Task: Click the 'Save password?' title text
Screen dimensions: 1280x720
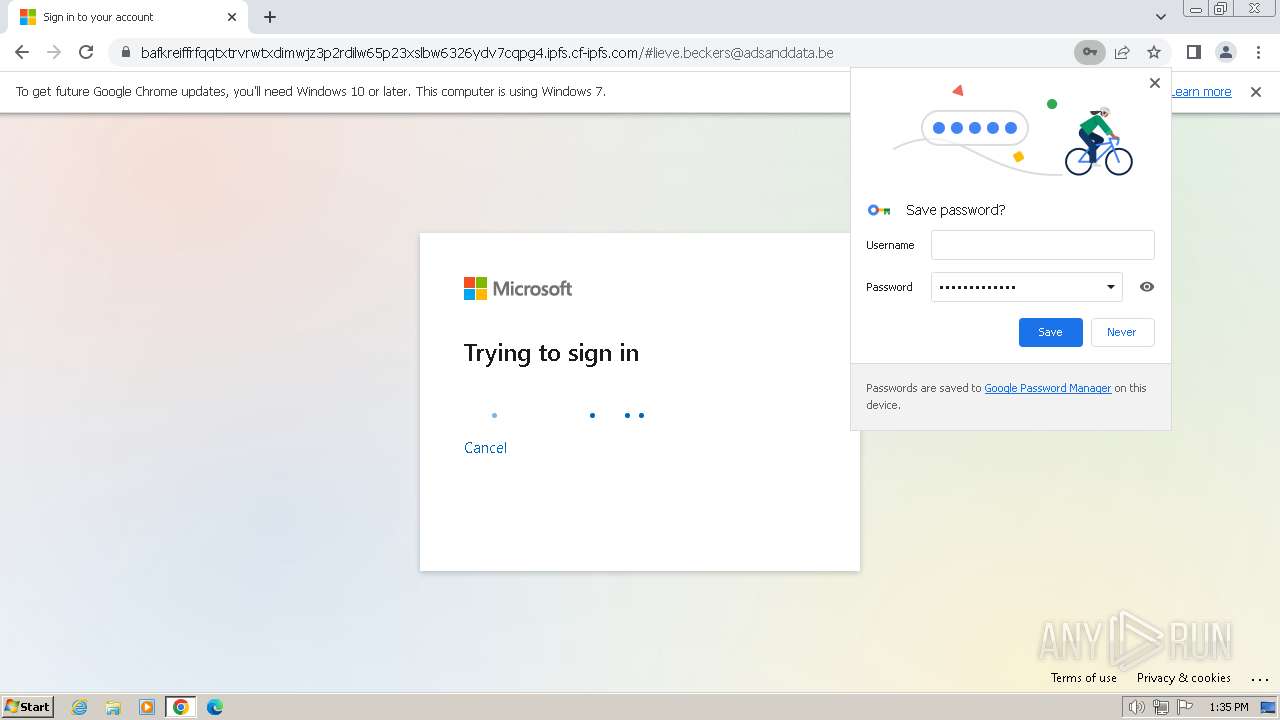Action: (x=955, y=210)
